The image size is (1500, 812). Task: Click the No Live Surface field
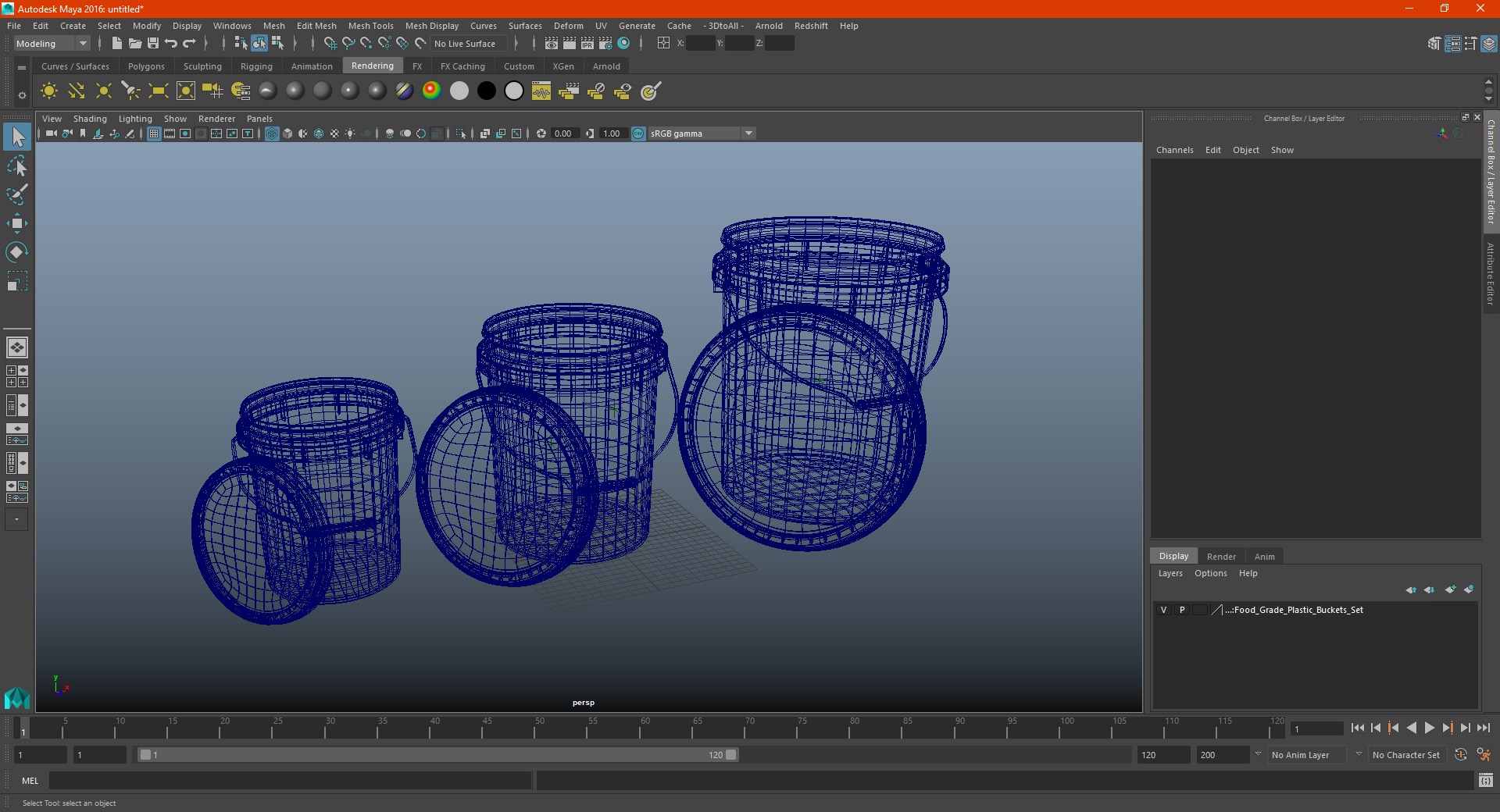470,44
